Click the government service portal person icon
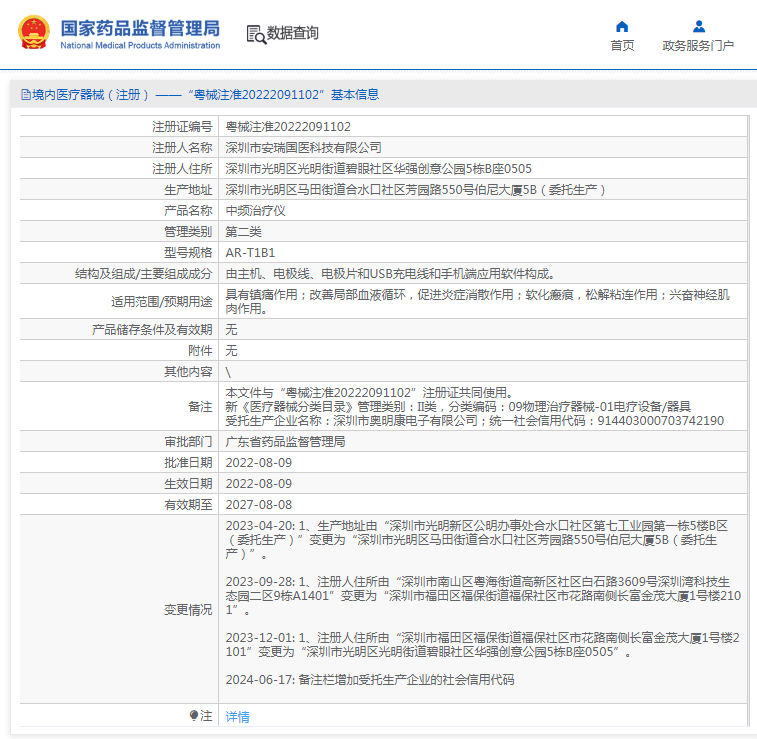 (699, 26)
